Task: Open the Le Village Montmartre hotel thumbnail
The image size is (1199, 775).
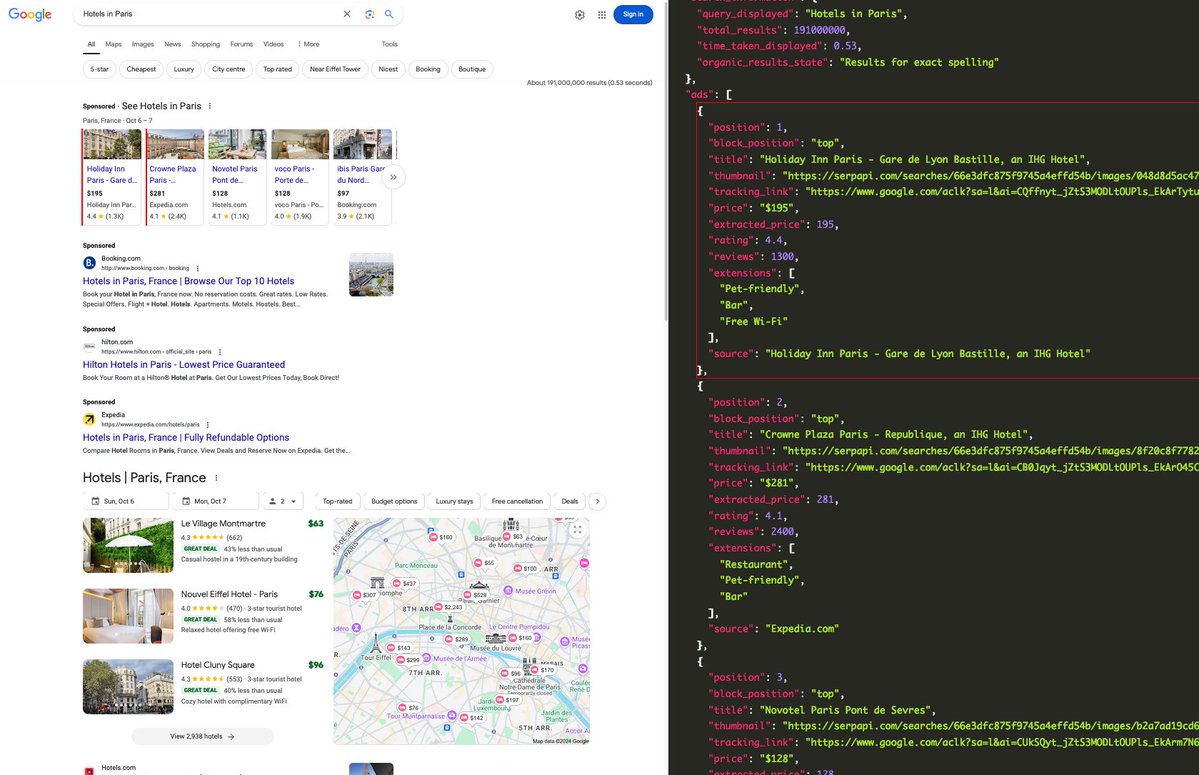Action: pos(127,544)
